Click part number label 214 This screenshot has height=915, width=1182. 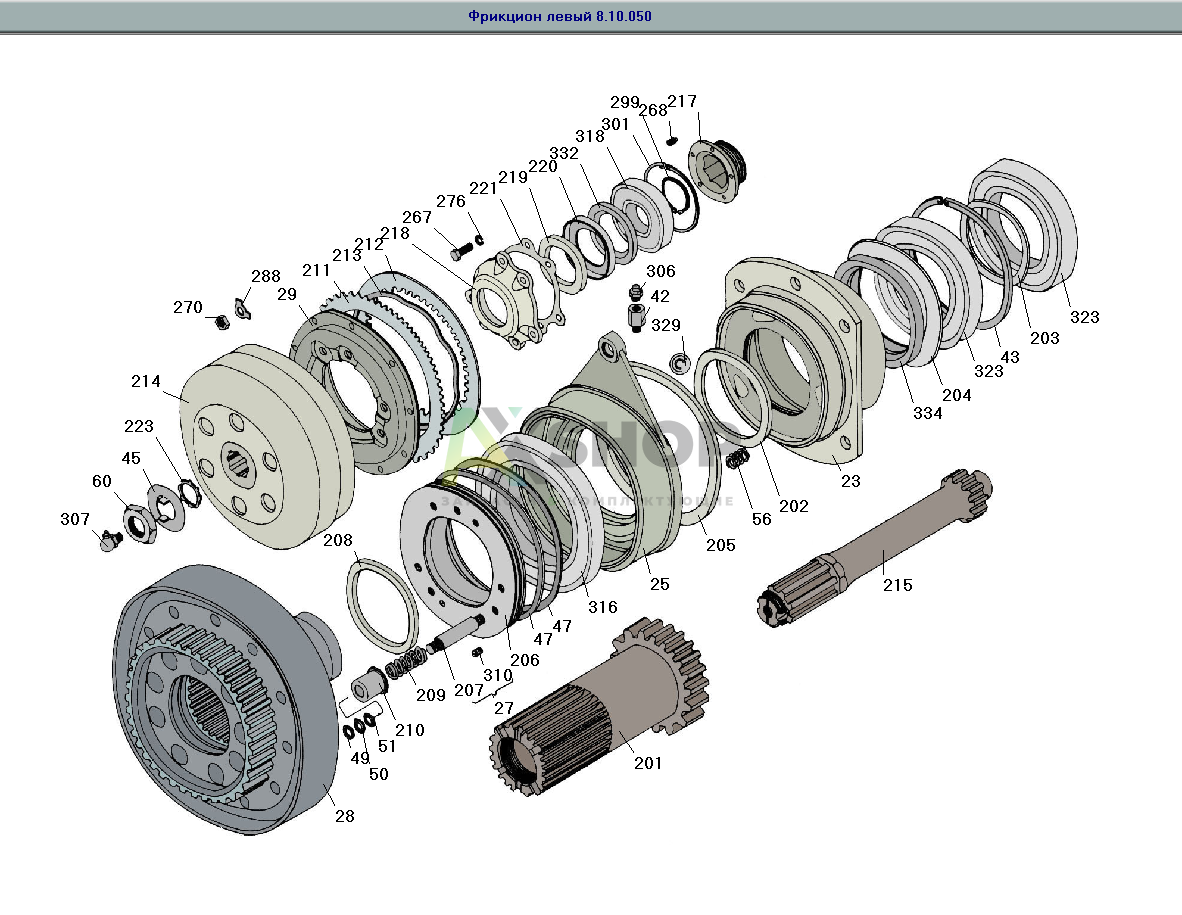pyautogui.click(x=145, y=382)
